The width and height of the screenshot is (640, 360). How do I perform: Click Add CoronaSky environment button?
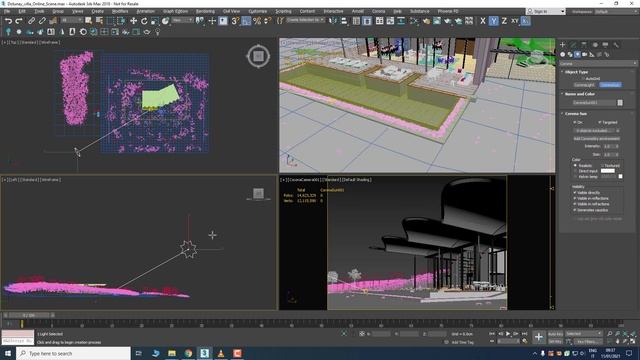[596, 139]
